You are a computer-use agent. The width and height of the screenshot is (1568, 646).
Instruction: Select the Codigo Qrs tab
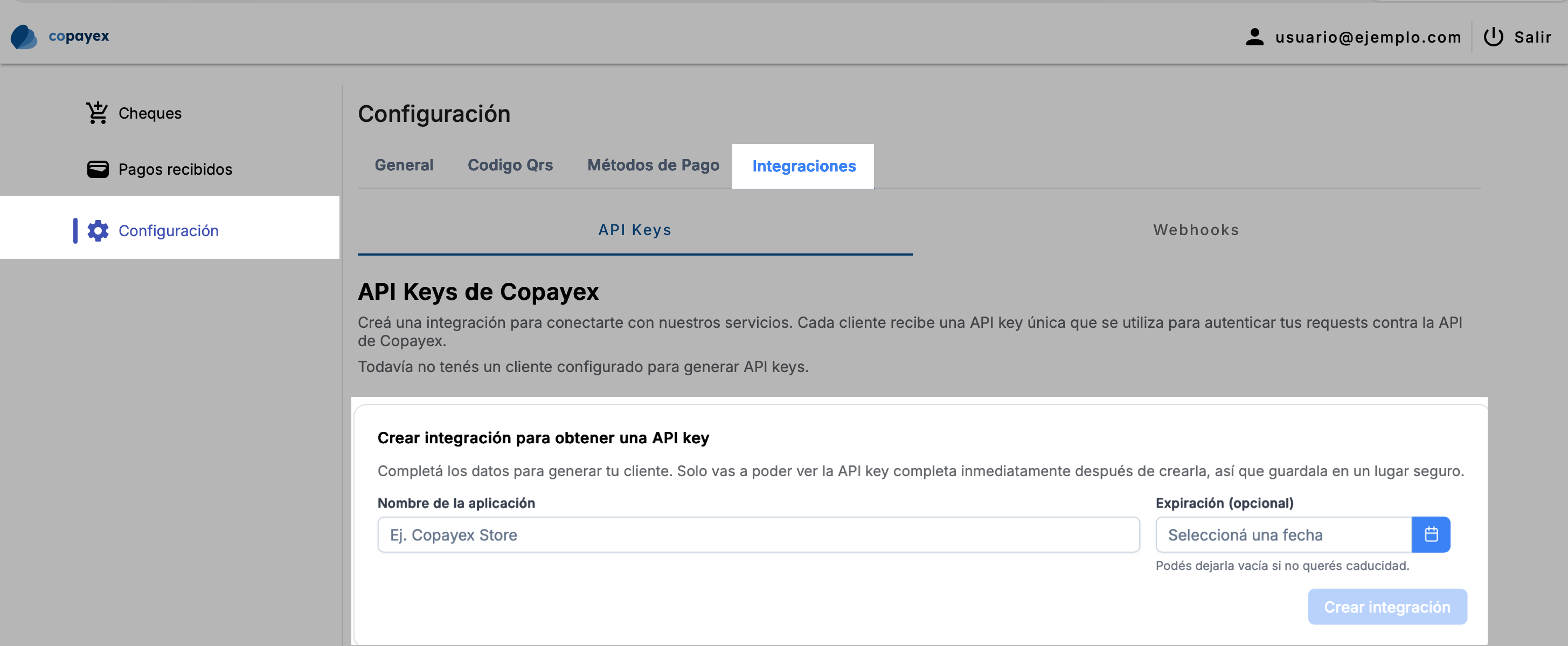coord(510,165)
